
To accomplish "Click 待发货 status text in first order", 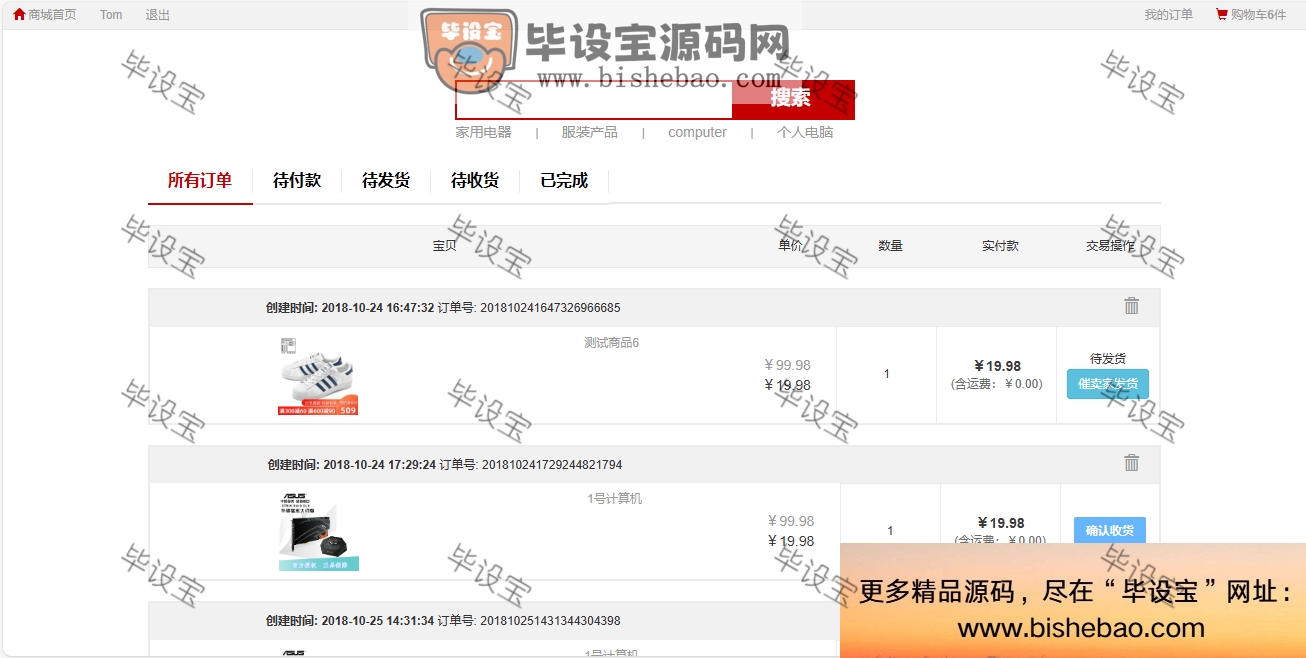I will tap(1108, 359).
